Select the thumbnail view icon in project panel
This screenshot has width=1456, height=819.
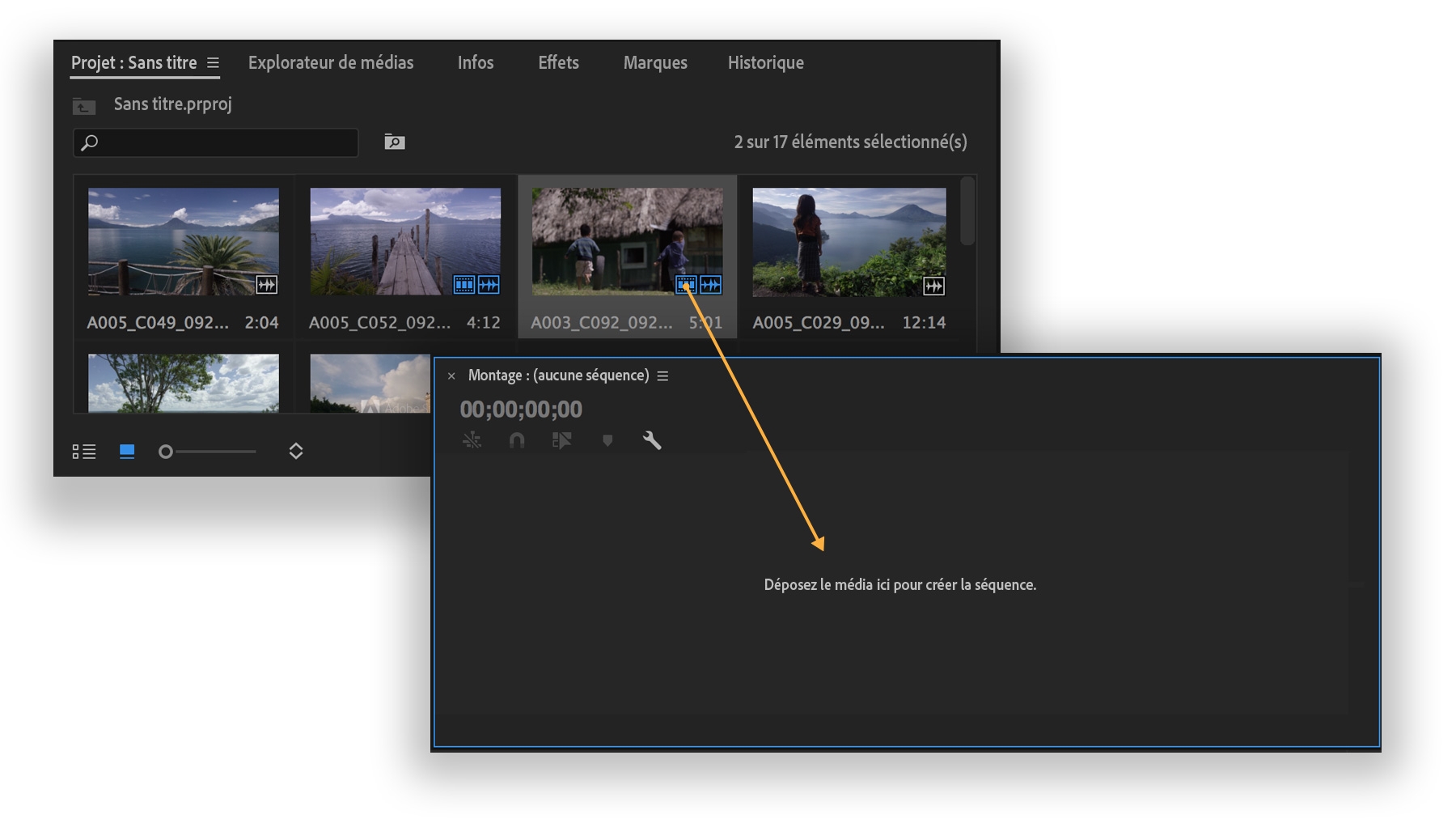click(127, 452)
